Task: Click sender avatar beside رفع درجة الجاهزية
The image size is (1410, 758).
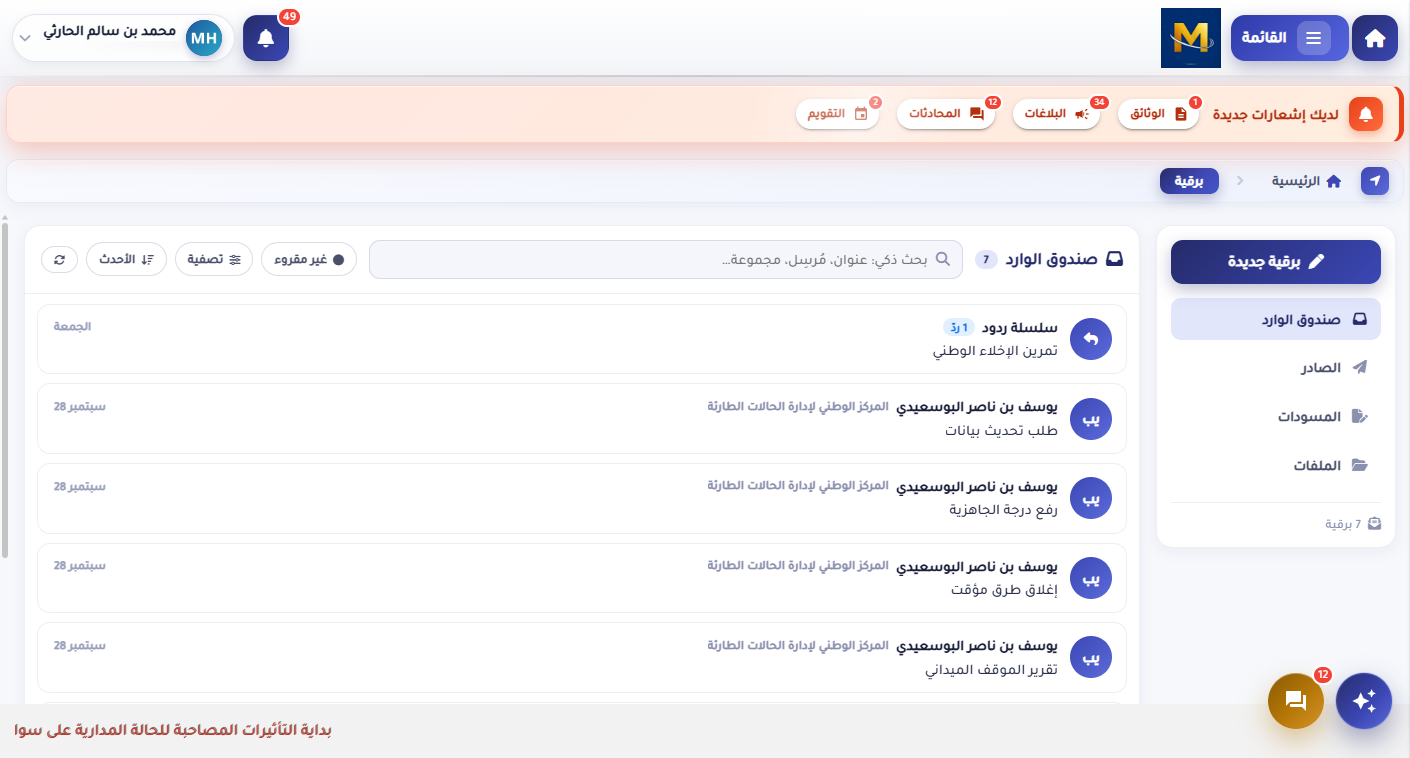Action: click(x=1091, y=498)
